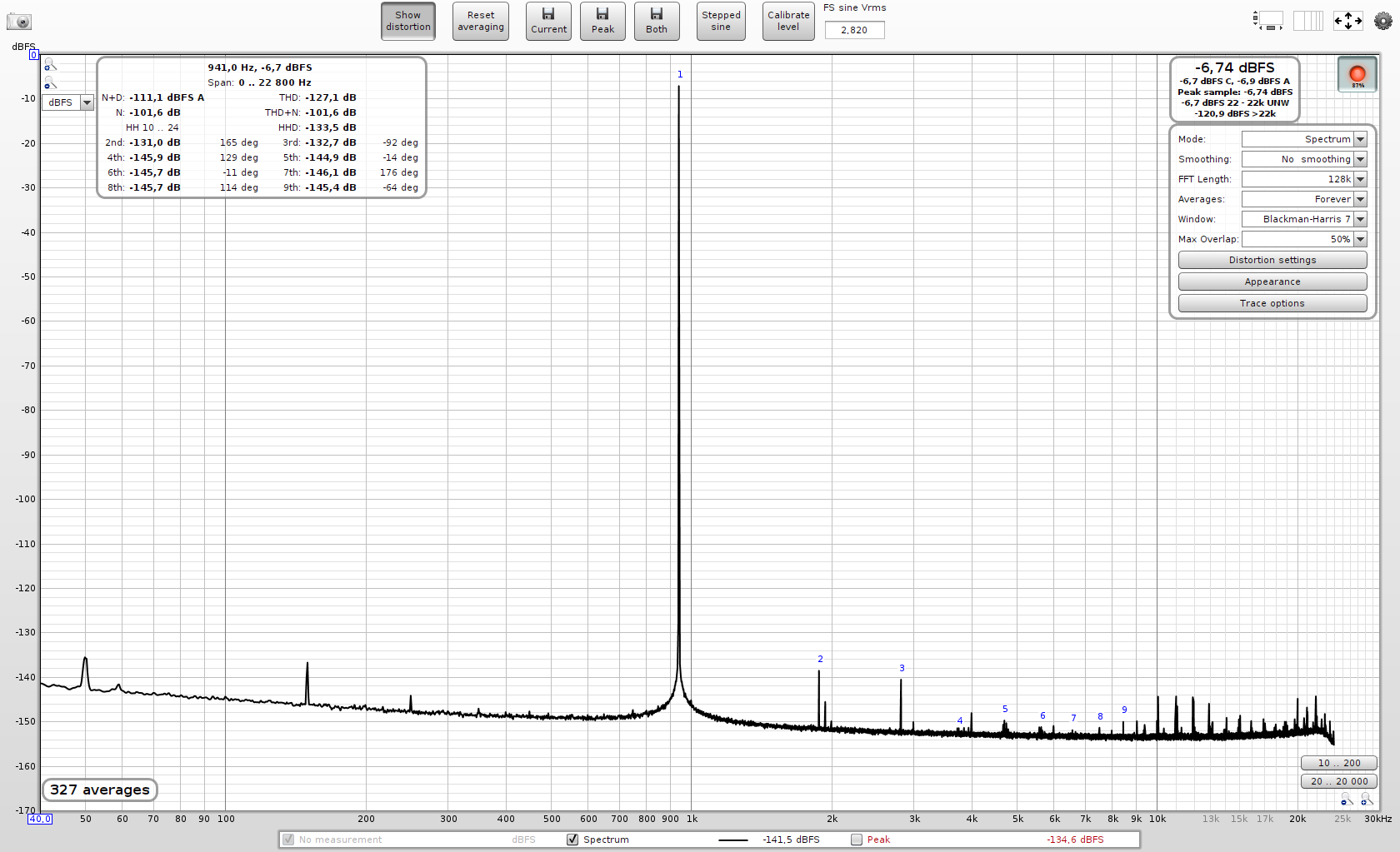
Task: Click the THD+N -101,6 dB value
Action: 330,112
